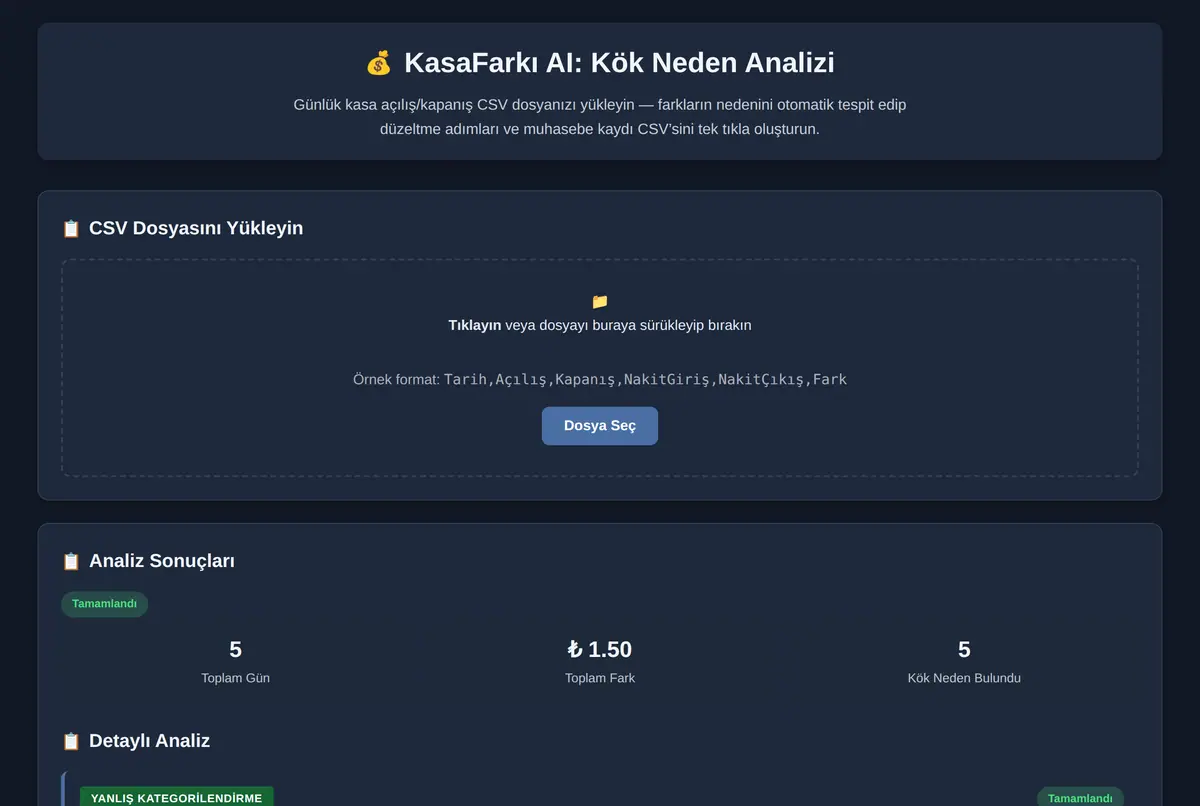Click the value 5 above Kök Neden Bulundu
This screenshot has width=1200, height=806.
pyautogui.click(x=964, y=649)
